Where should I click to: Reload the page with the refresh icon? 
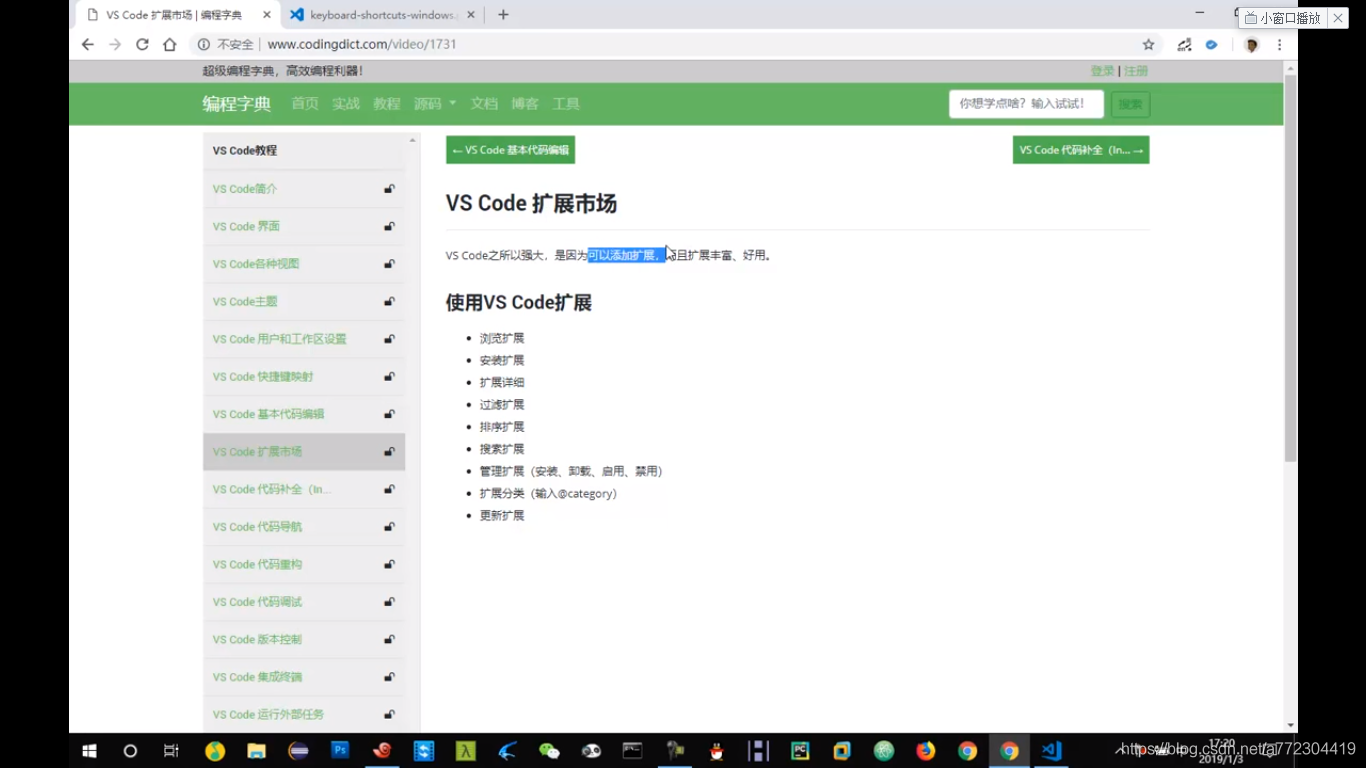tap(142, 45)
